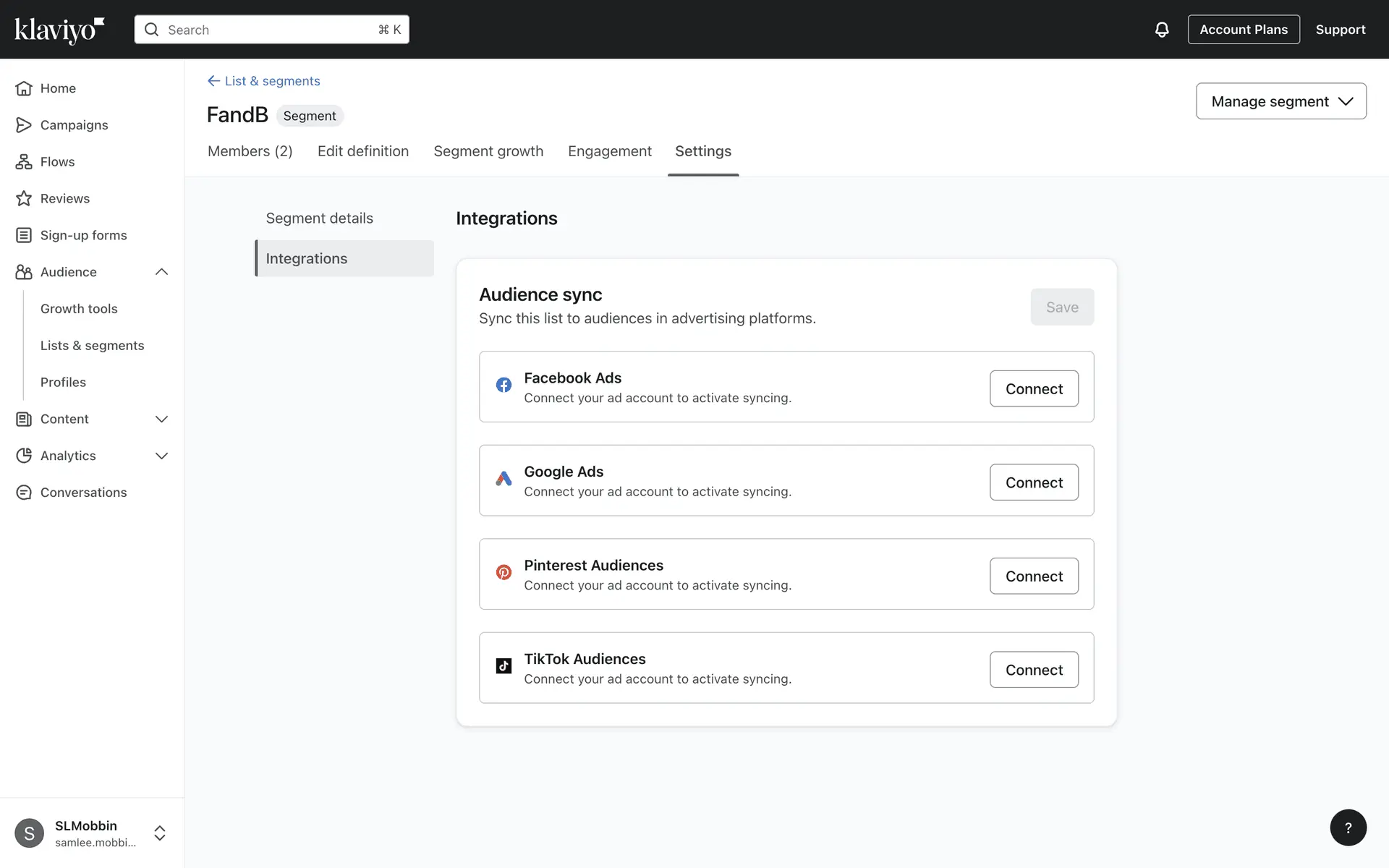
Task: Click the Search input field
Action: pos(271,30)
